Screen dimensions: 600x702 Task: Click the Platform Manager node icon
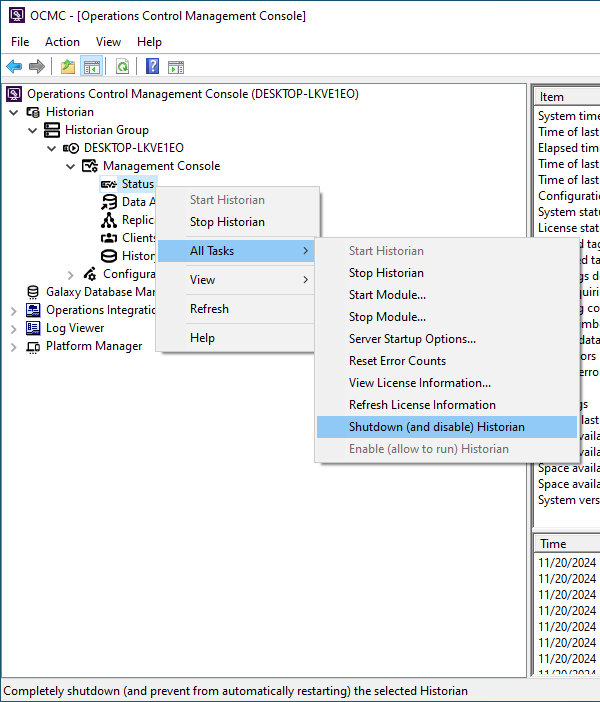click(33, 346)
